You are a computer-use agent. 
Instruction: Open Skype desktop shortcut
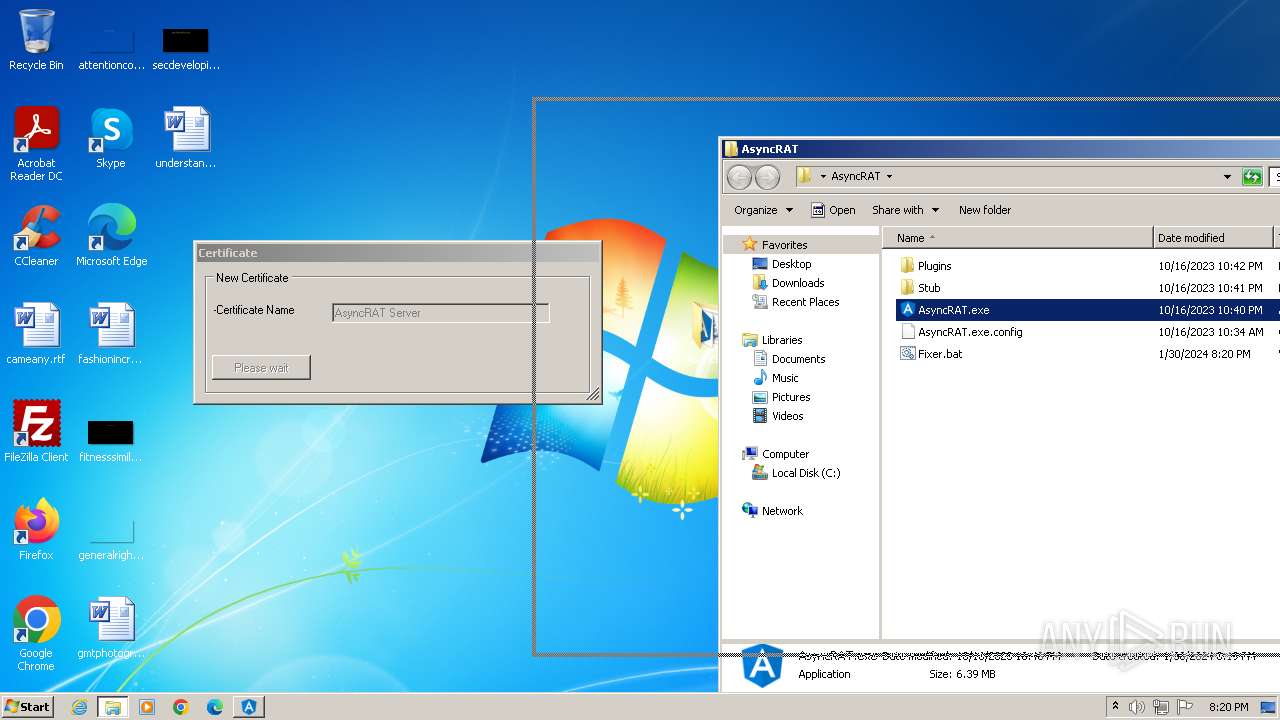coord(111,138)
